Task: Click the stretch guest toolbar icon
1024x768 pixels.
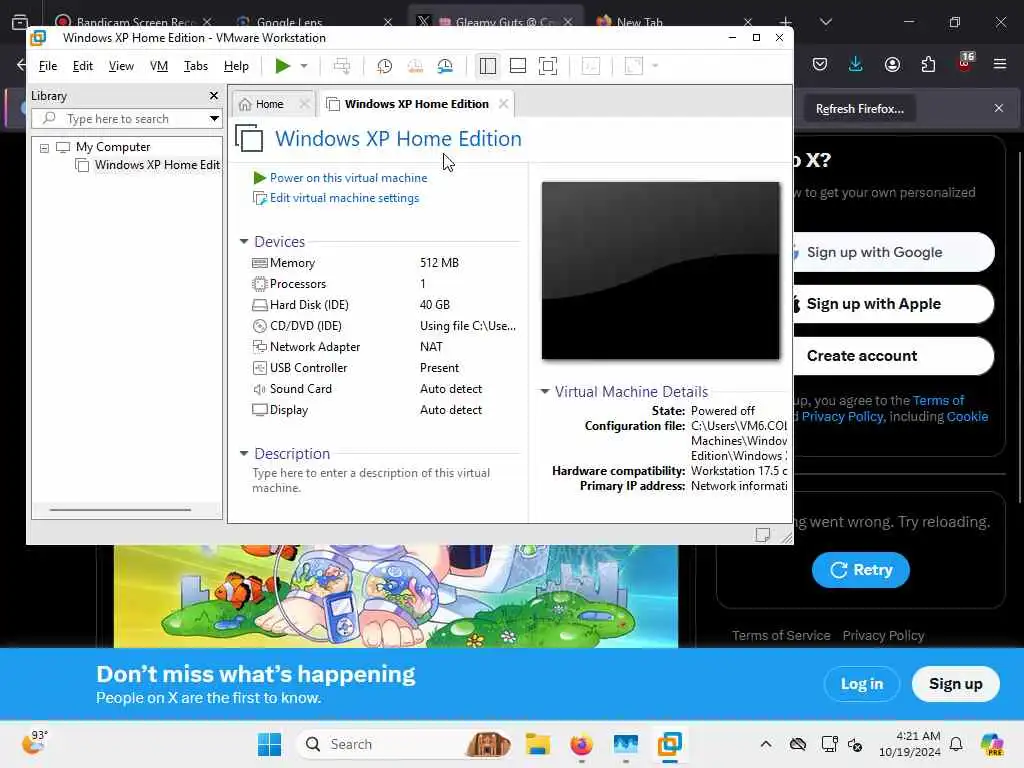Action: pyautogui.click(x=634, y=66)
